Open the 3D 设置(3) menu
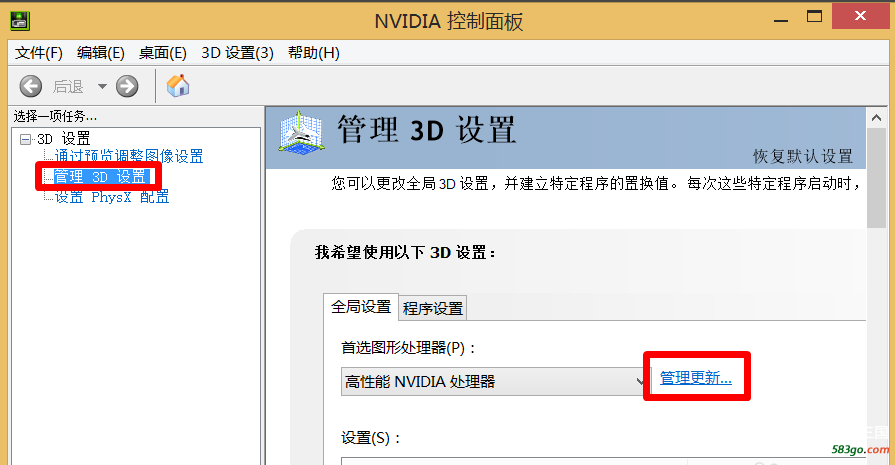895x465 pixels. 237,53
